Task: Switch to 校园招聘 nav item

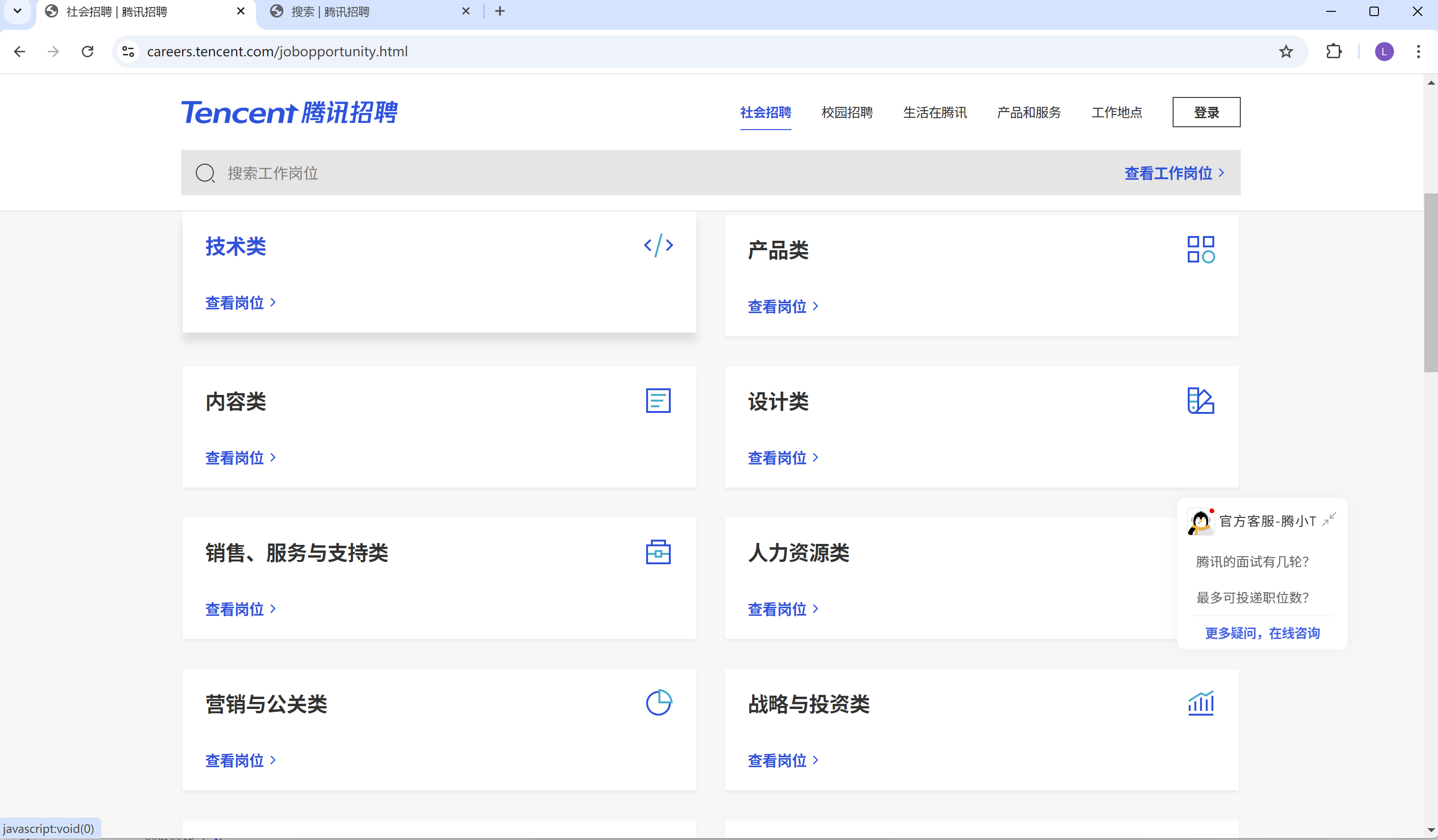Action: [x=847, y=113]
